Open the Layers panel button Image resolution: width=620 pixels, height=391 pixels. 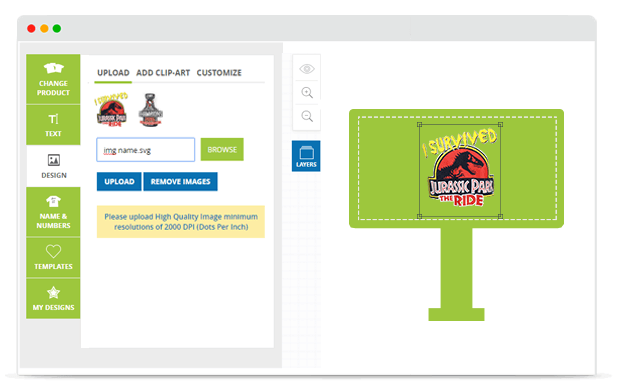[x=306, y=156]
